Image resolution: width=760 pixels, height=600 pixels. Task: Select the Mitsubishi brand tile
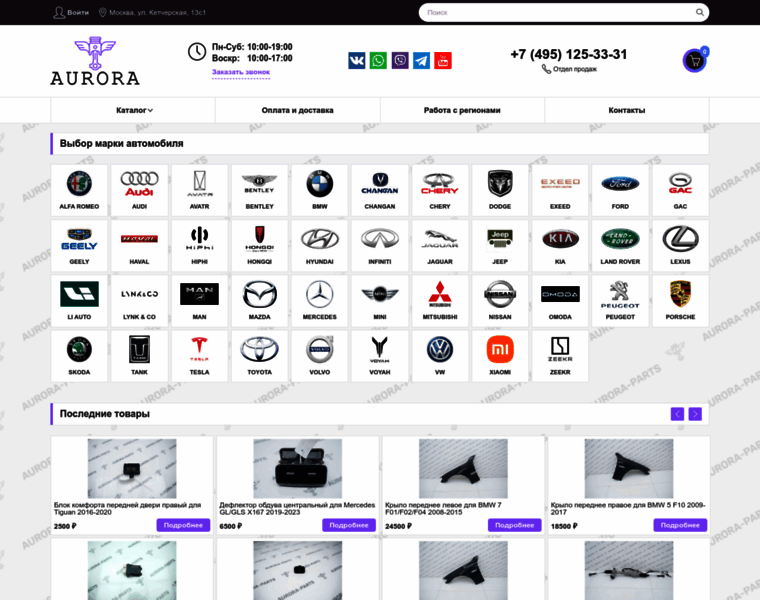[x=440, y=300]
